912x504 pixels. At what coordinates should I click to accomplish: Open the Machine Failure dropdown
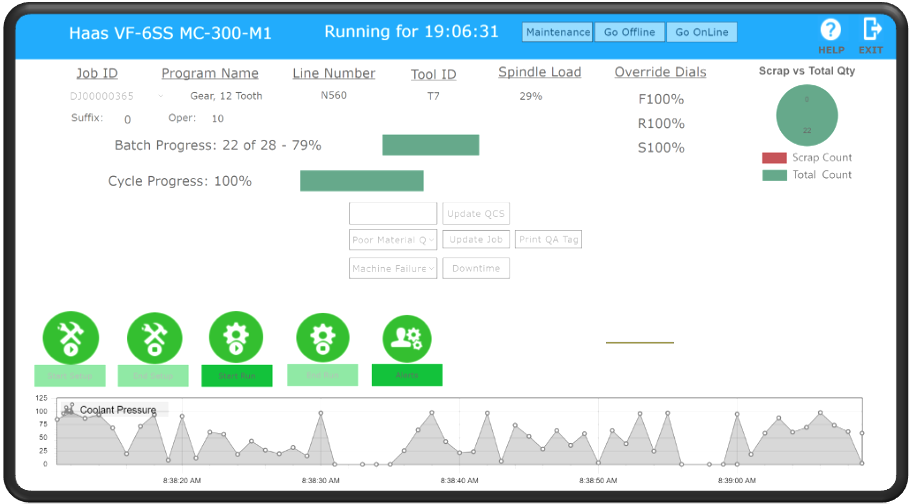click(x=393, y=268)
